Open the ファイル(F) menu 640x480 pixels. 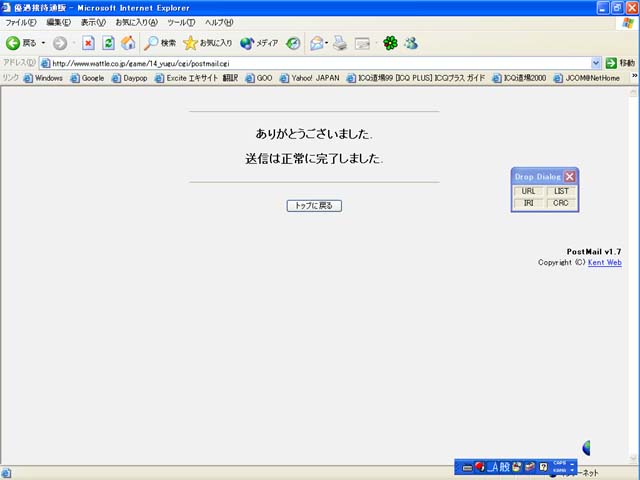click(20, 22)
